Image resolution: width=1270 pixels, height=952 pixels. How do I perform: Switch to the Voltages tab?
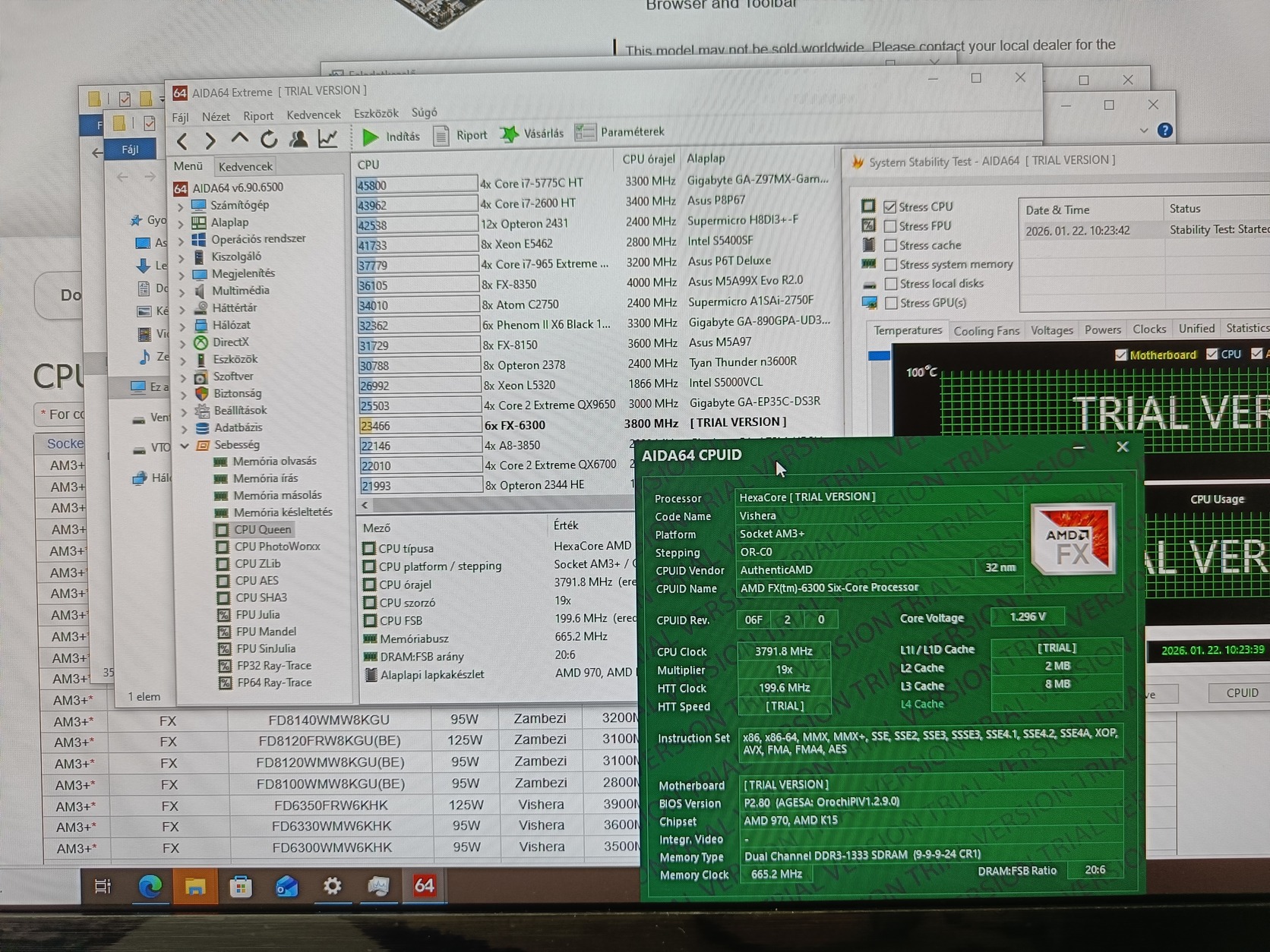click(1051, 330)
